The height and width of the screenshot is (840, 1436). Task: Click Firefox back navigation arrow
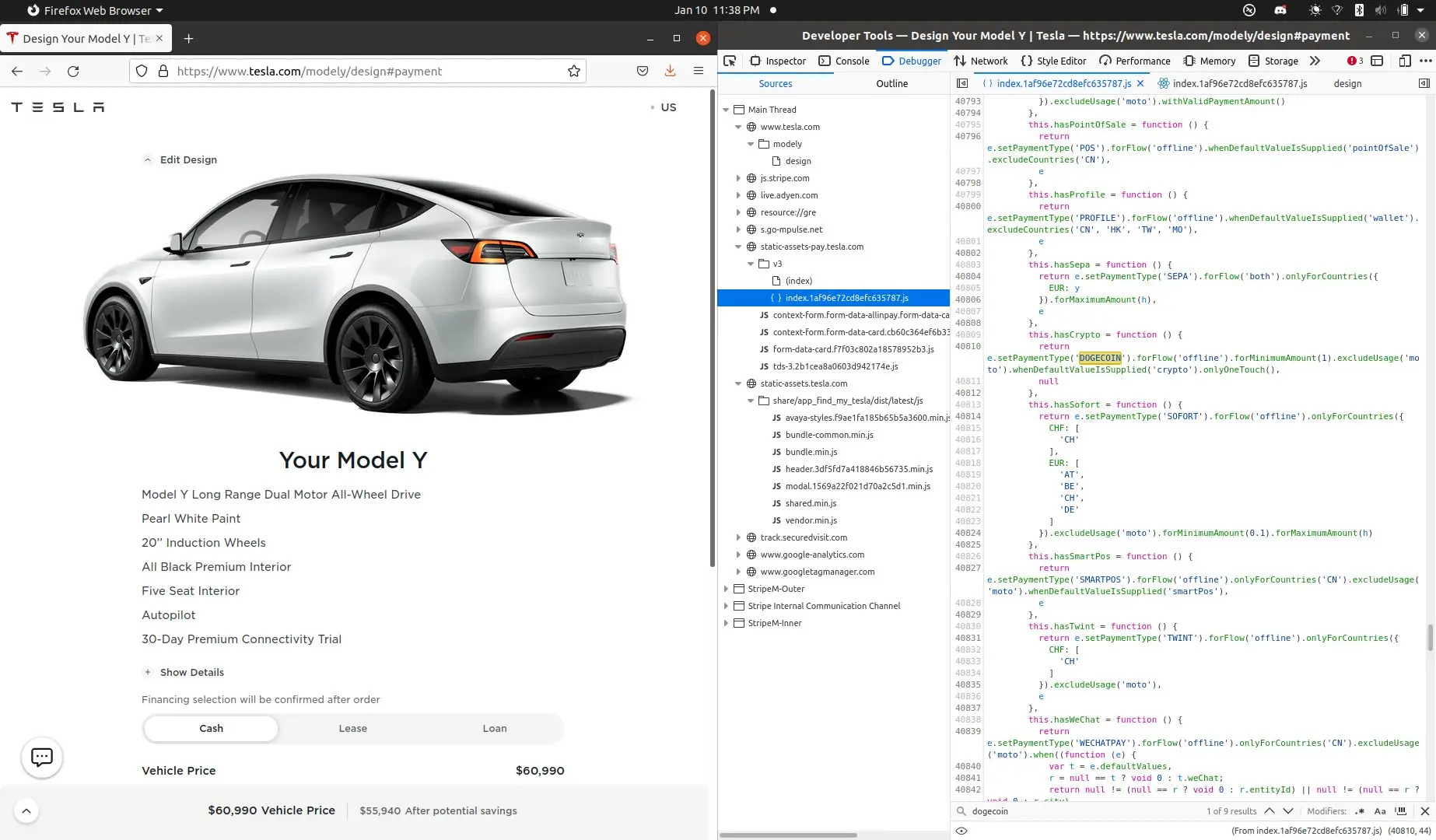pos(17,71)
